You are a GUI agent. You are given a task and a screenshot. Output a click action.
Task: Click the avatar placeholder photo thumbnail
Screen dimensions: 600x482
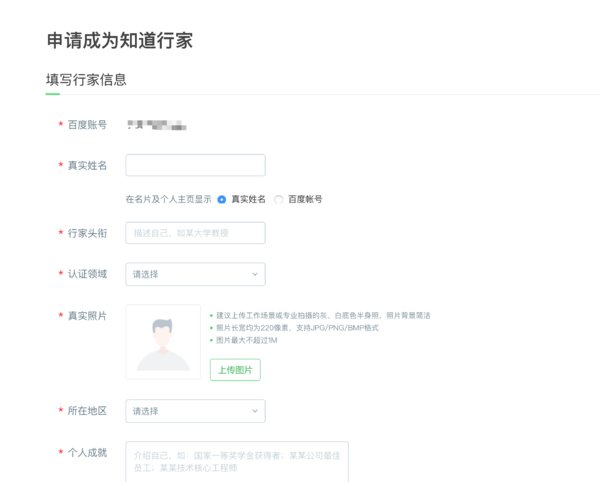[x=163, y=342]
